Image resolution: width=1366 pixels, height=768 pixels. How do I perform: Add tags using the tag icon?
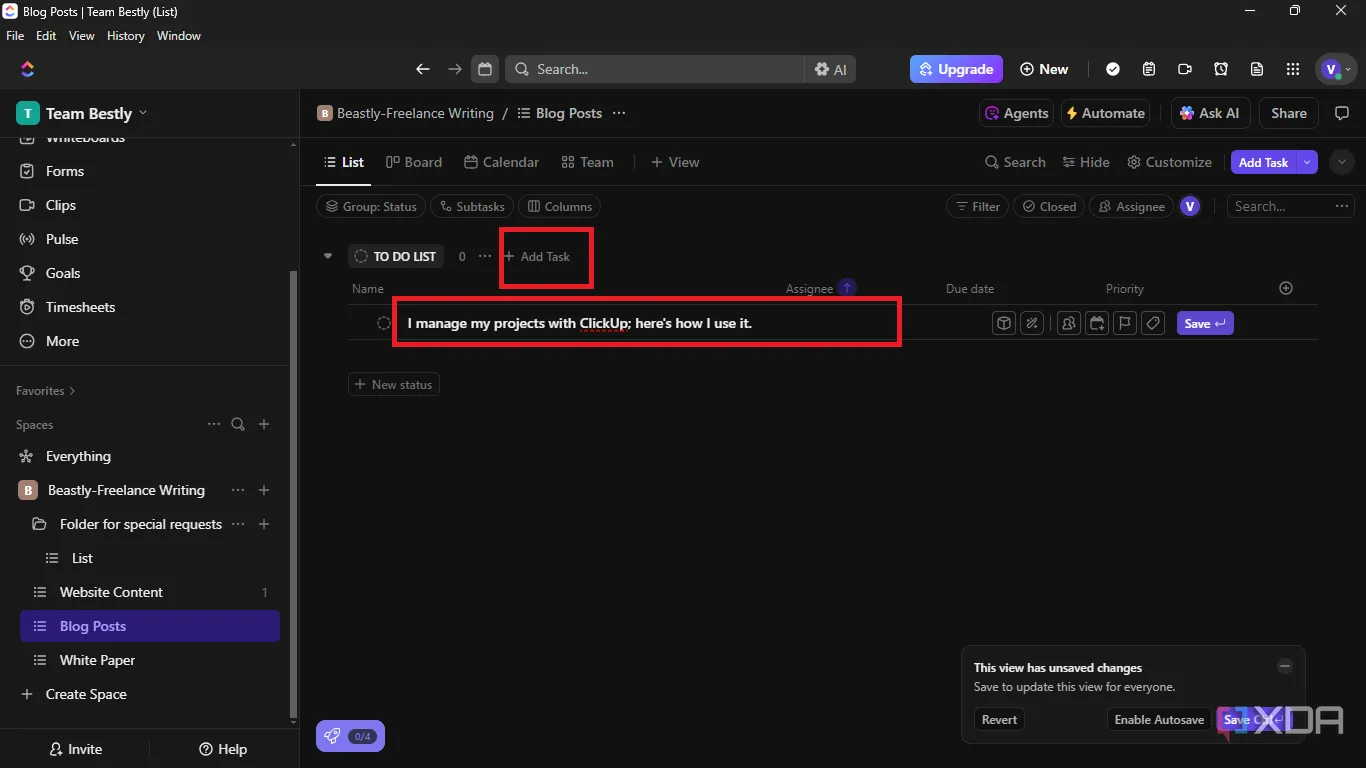[1153, 323]
